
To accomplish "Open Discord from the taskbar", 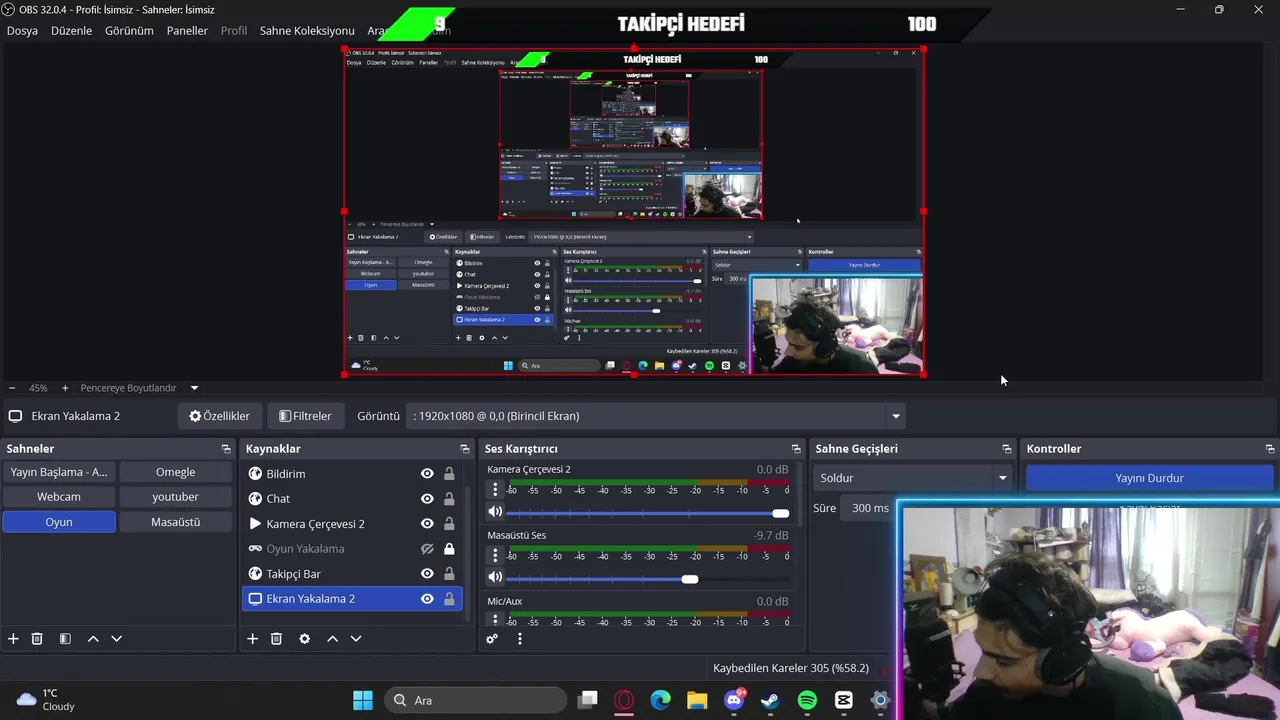I will [x=734, y=700].
